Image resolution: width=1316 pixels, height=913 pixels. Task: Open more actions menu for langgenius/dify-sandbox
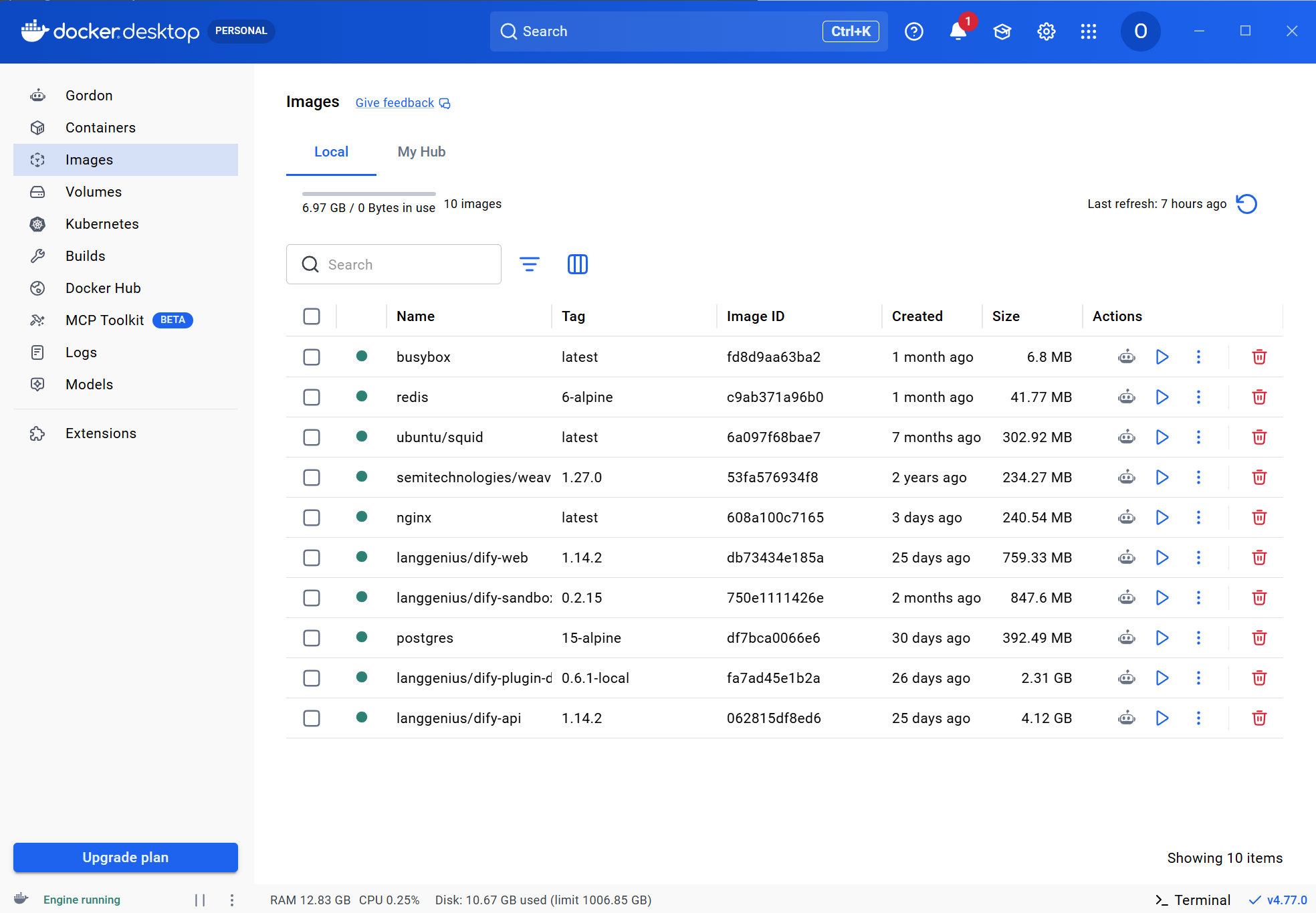(x=1198, y=597)
